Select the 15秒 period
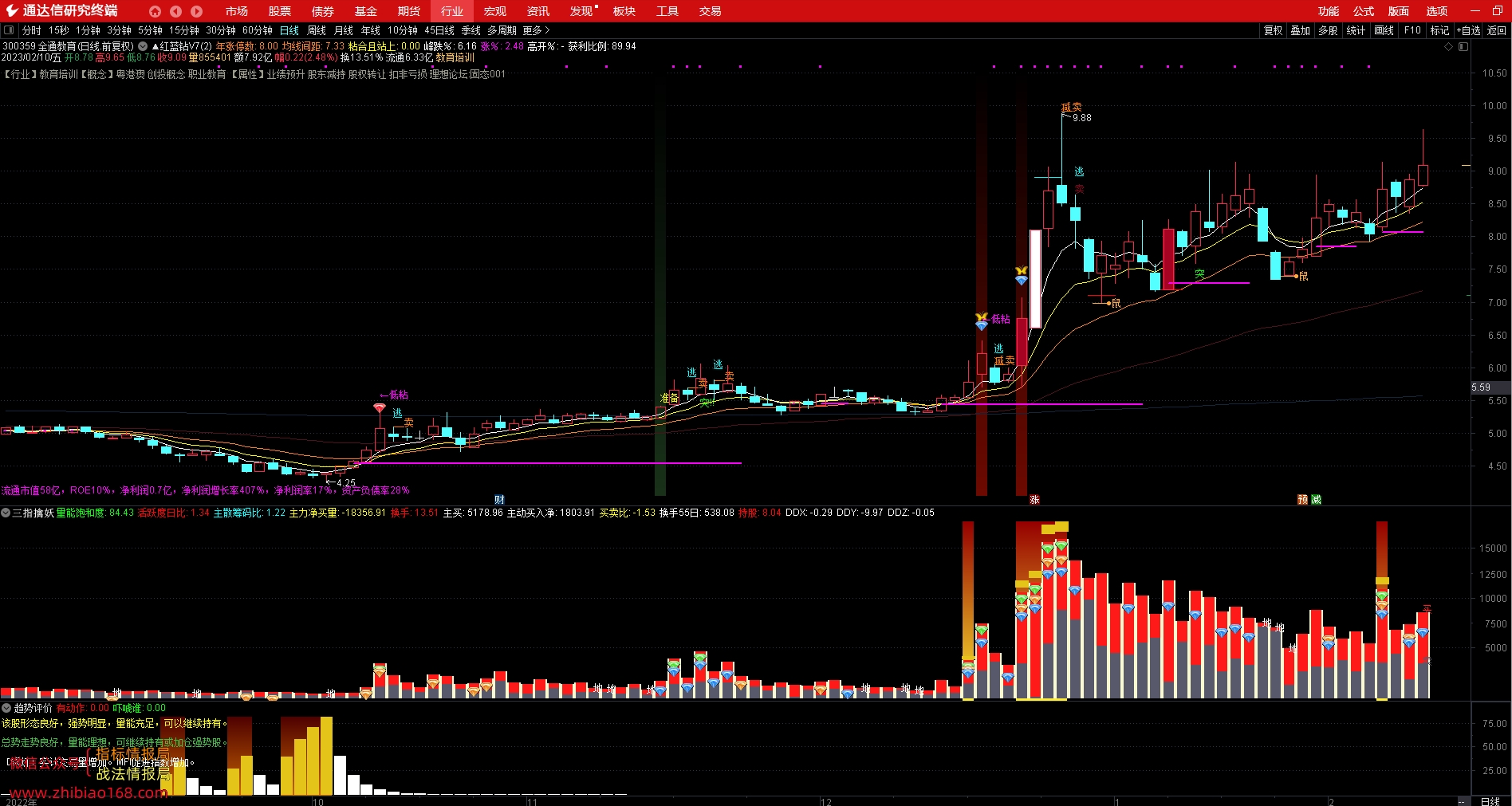 click(58, 30)
